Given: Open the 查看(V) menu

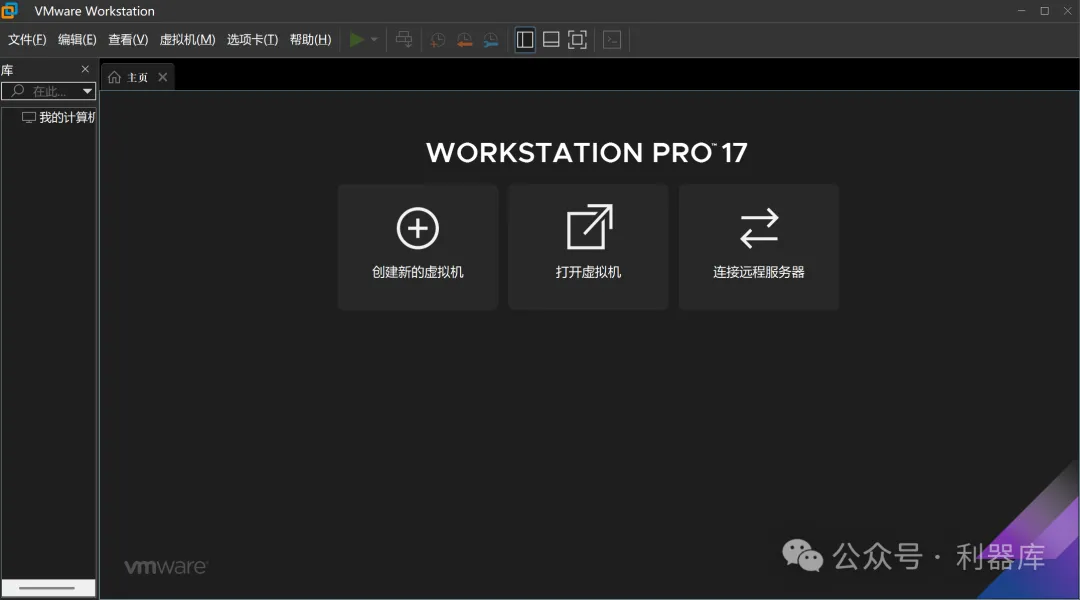Looking at the screenshot, I should 128,40.
